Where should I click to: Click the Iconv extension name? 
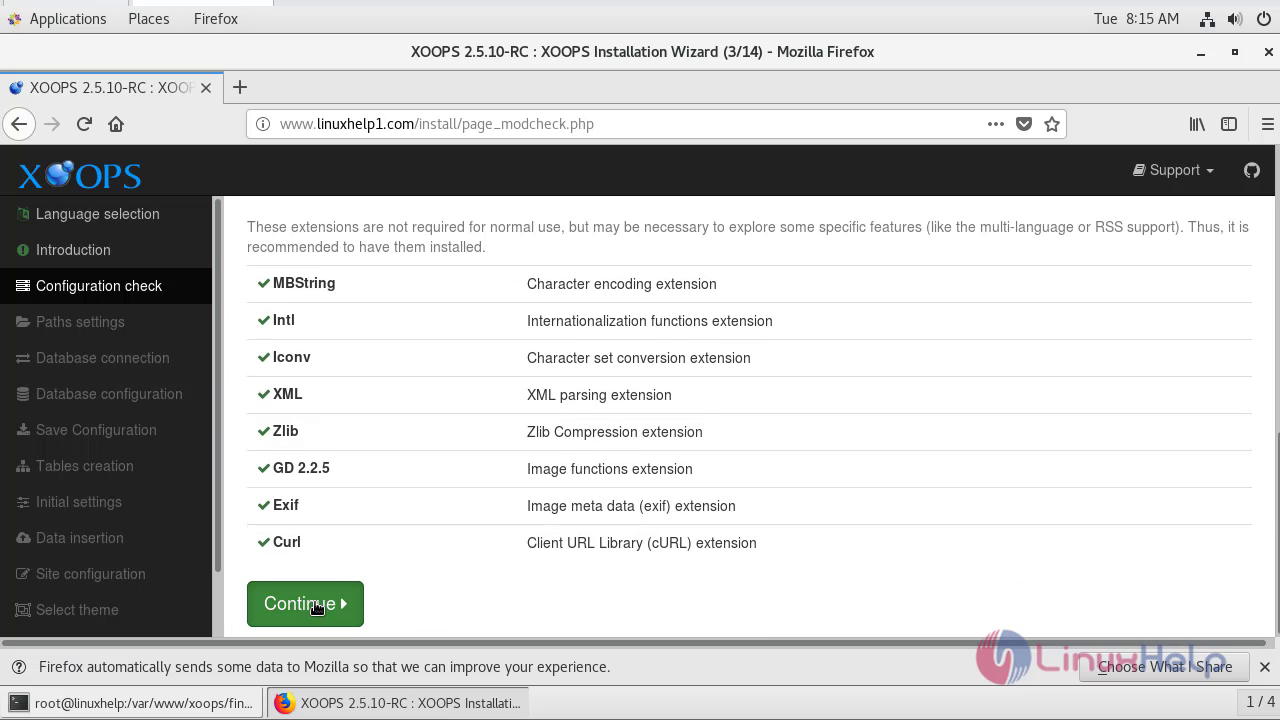[292, 357]
